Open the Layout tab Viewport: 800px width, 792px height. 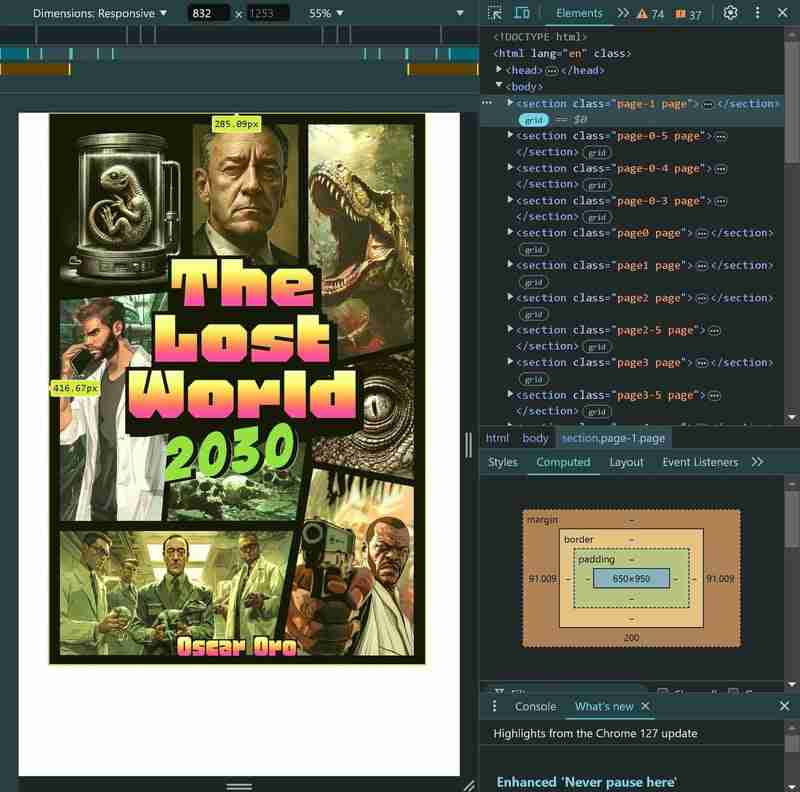tap(626, 462)
